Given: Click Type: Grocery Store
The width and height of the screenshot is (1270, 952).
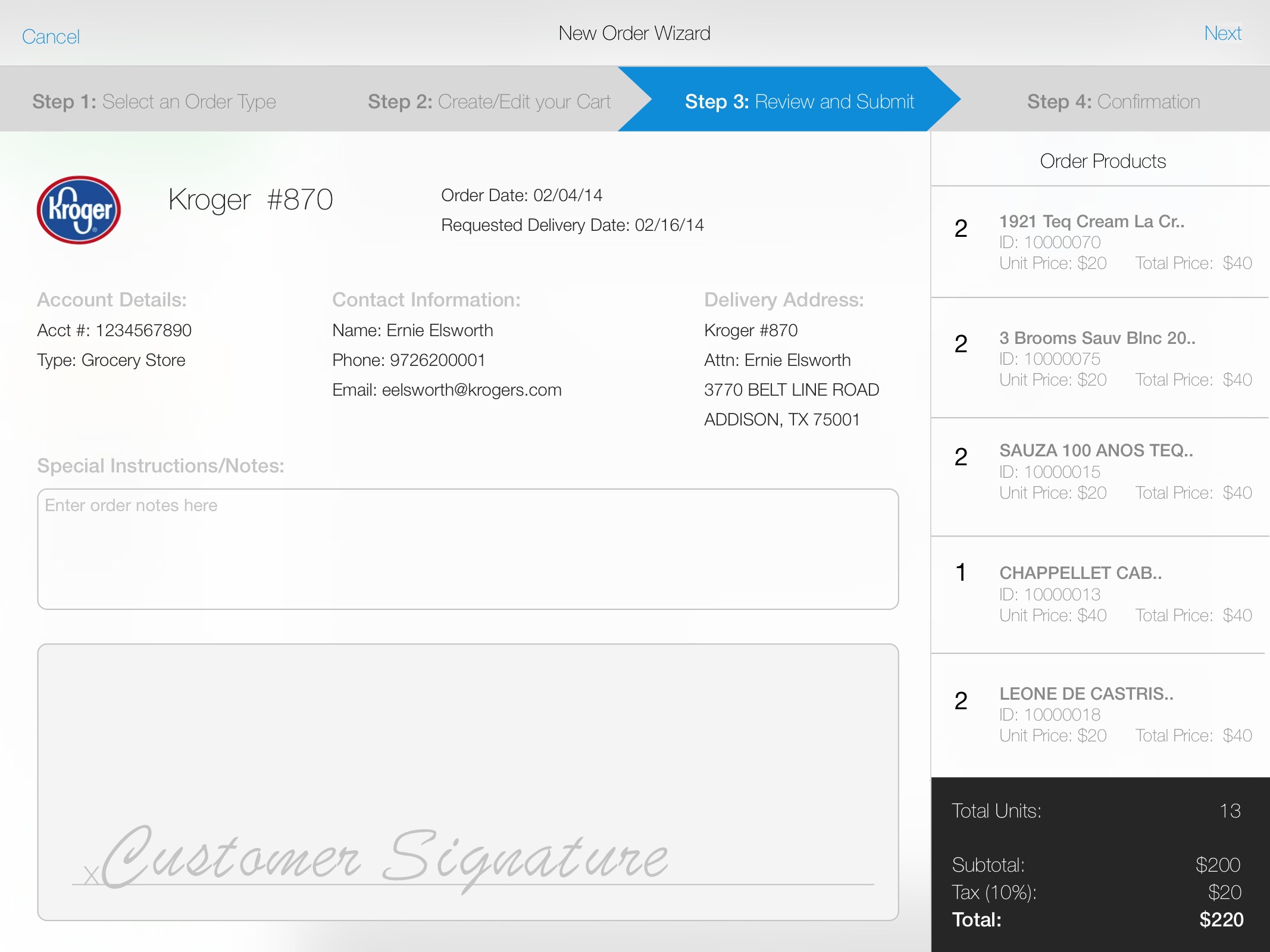Looking at the screenshot, I should (111, 360).
